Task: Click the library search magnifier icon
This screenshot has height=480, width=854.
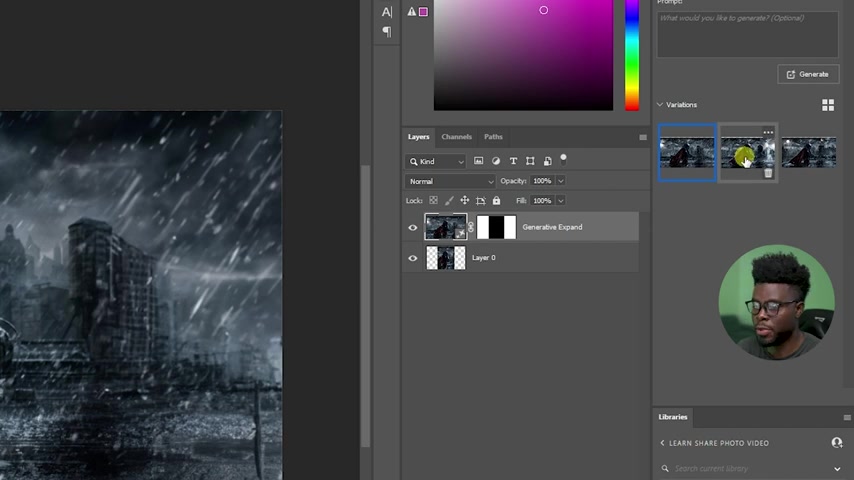Action: 665,469
